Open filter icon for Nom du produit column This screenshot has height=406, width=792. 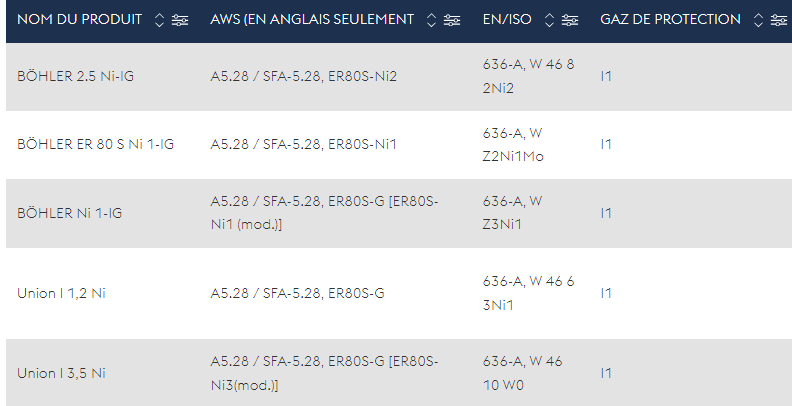pyautogui.click(x=180, y=20)
